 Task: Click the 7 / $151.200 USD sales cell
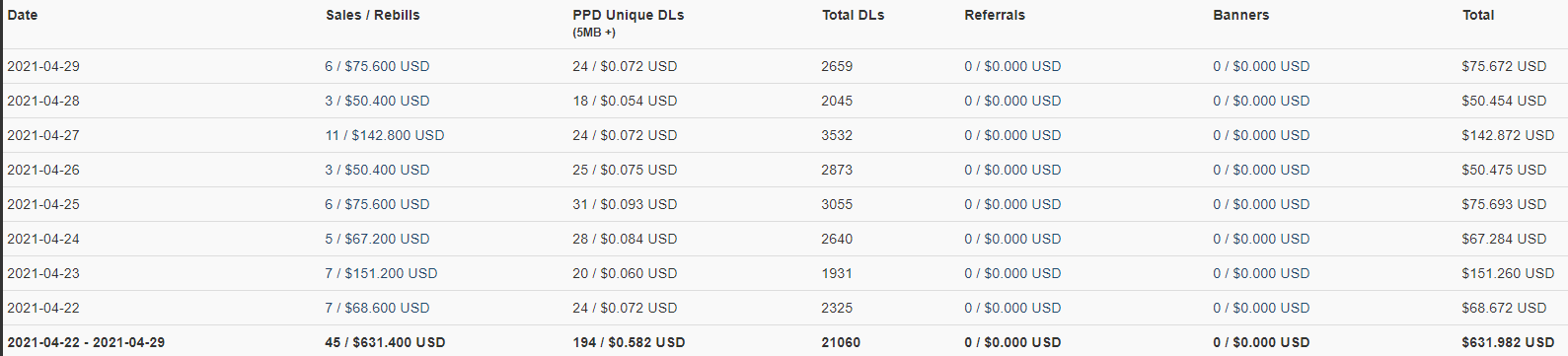point(381,273)
